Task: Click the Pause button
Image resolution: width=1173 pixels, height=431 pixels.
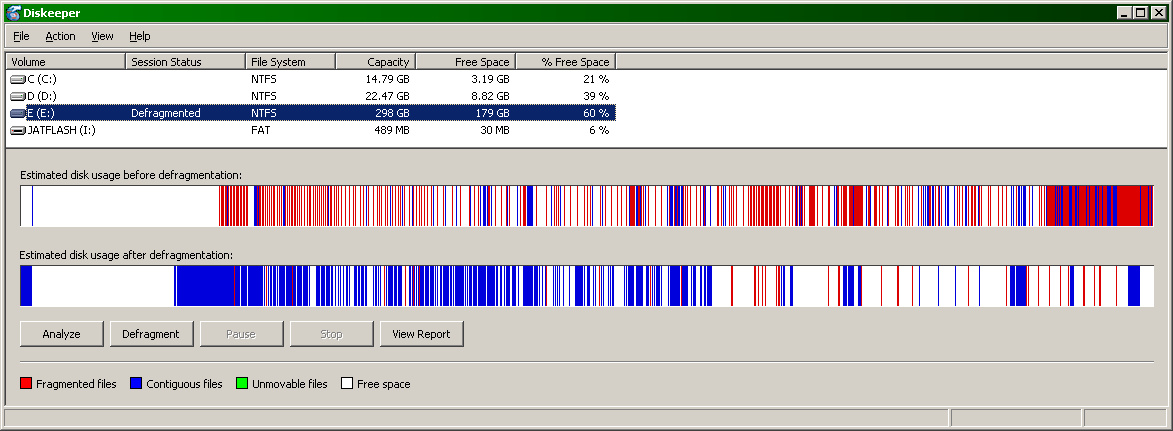Action: pos(241,334)
